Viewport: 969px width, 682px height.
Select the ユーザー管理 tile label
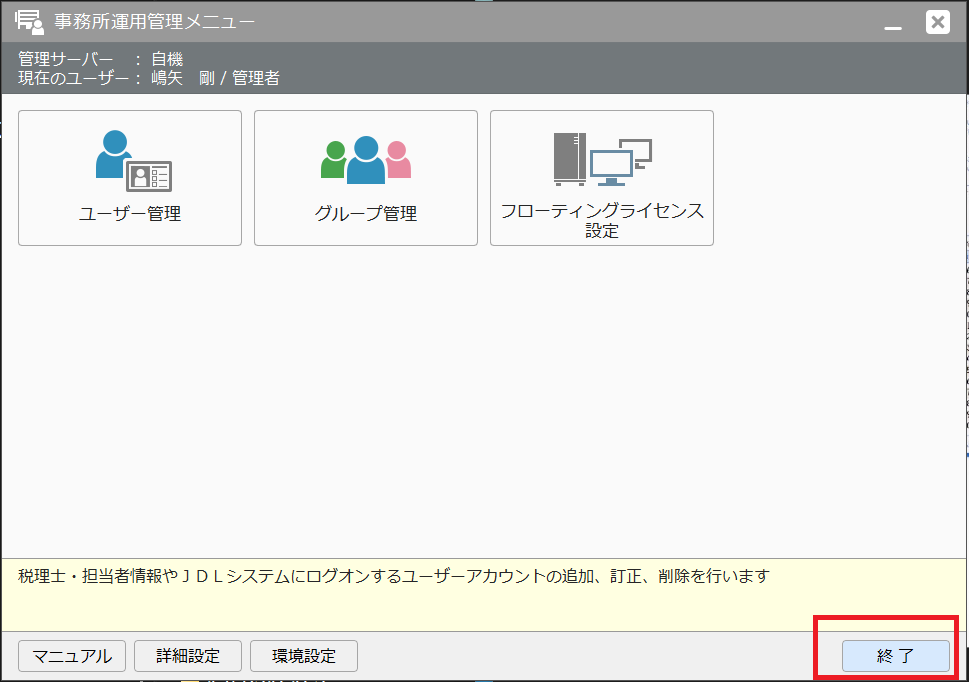click(130, 213)
